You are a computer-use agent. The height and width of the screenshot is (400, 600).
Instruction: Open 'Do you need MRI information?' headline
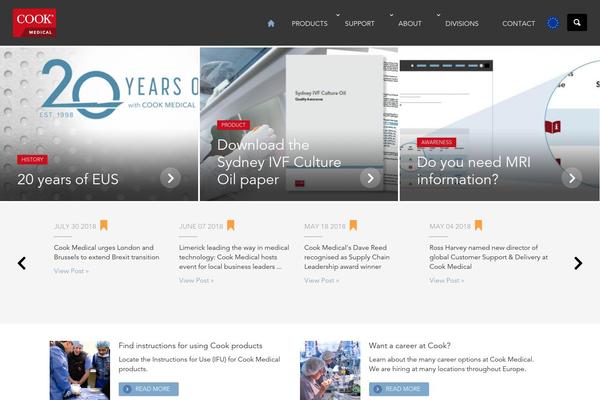(x=474, y=171)
